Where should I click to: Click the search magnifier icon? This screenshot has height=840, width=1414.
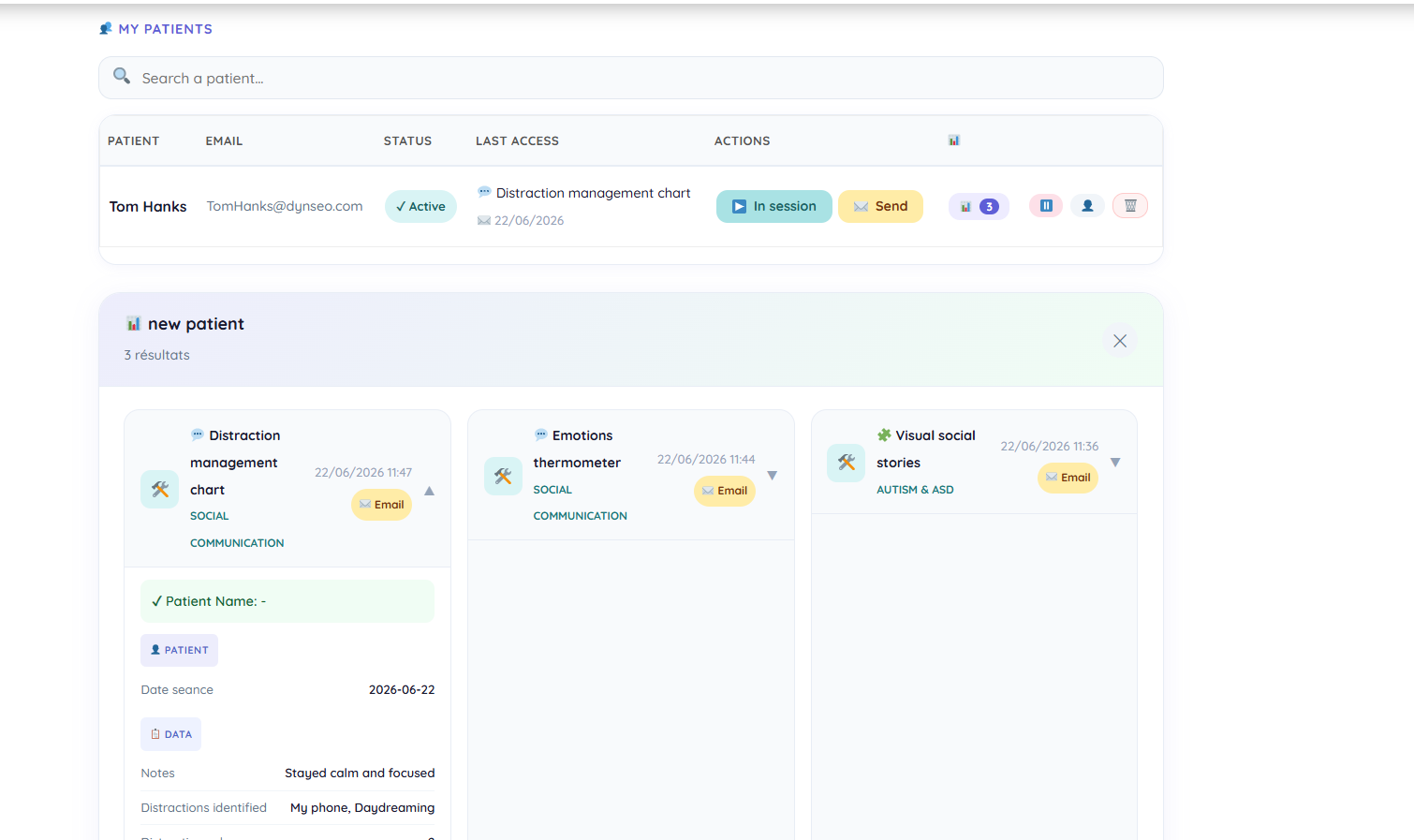[122, 76]
